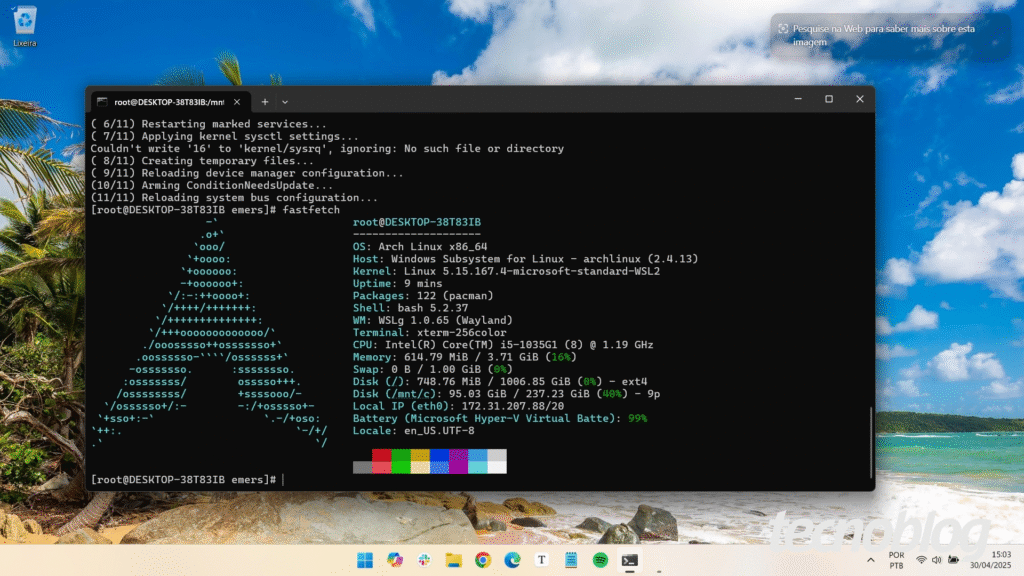1024x576 pixels.
Task: Open File Explorer from the taskbar
Action: point(452,560)
